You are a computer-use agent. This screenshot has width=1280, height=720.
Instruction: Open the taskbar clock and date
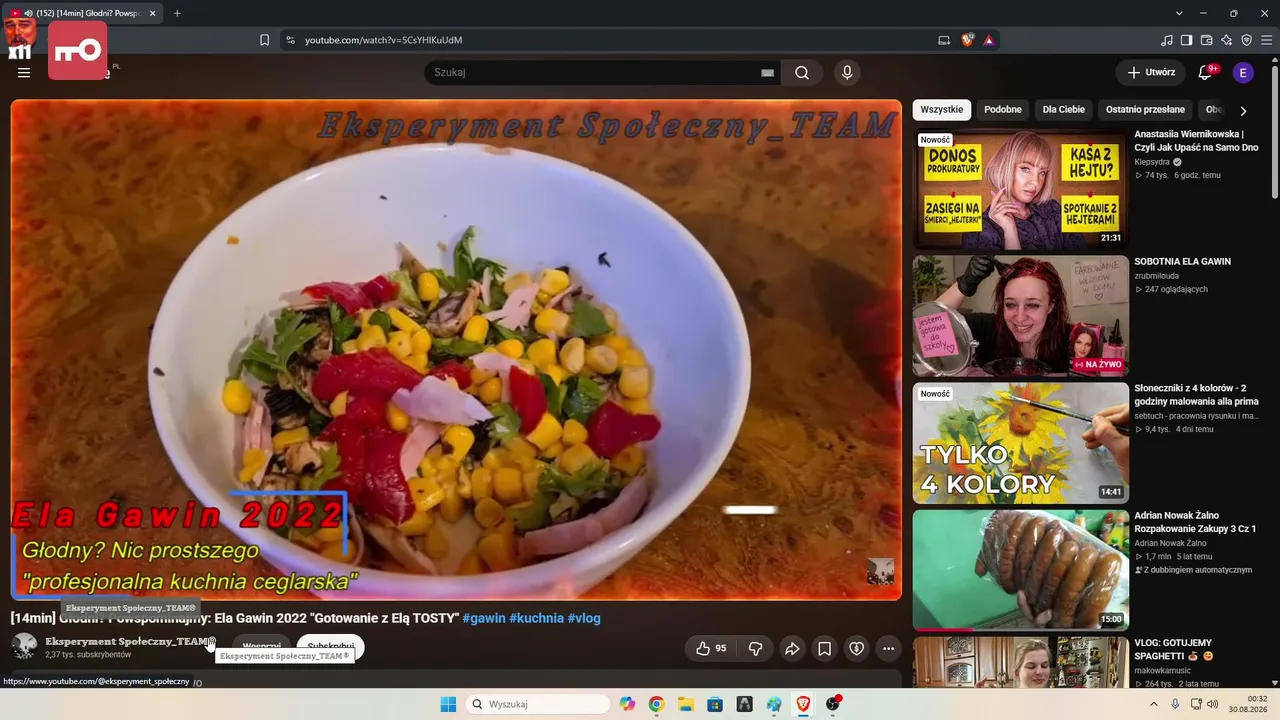[x=1248, y=704]
